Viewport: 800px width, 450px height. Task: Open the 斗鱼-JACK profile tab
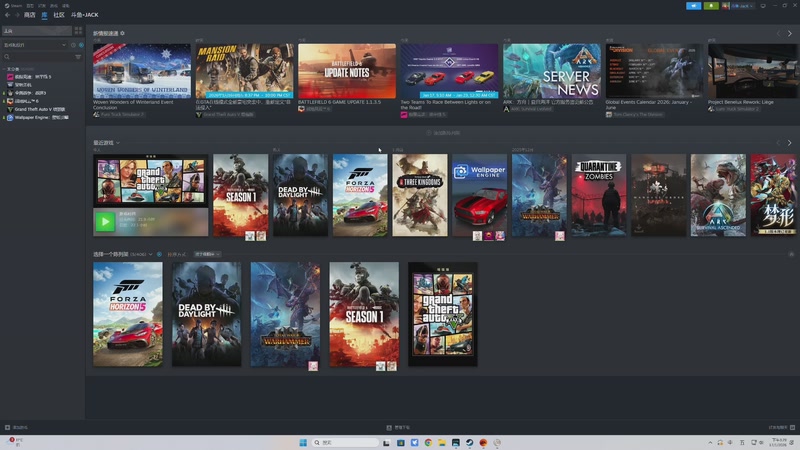85,15
